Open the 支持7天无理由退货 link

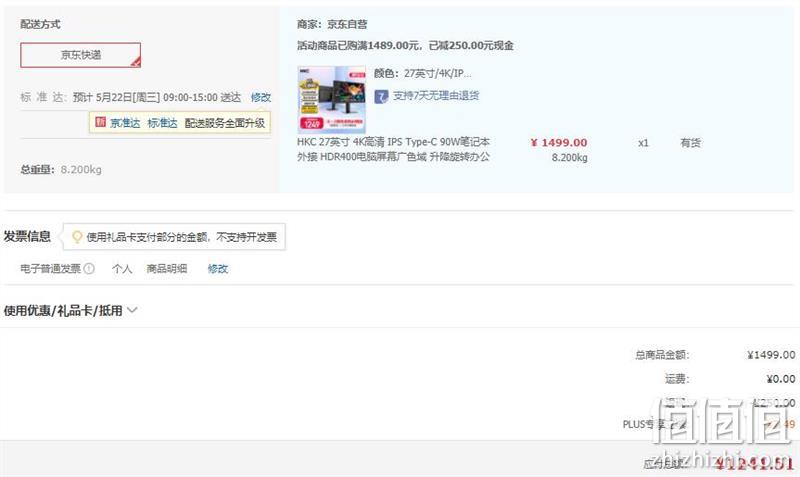(x=436, y=95)
